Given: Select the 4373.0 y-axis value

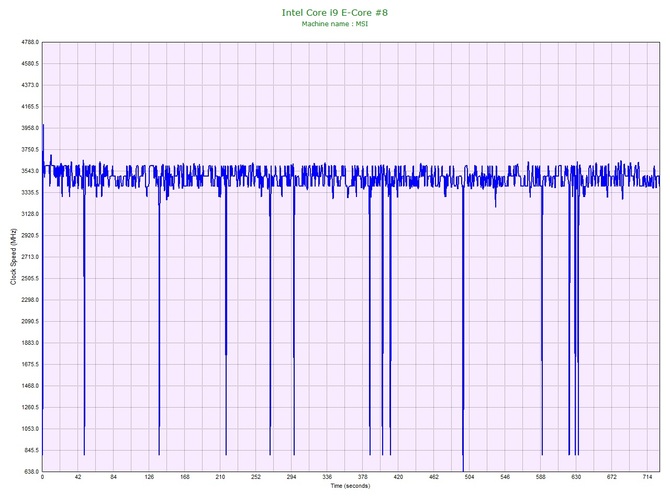Looking at the screenshot, I should (30, 85).
